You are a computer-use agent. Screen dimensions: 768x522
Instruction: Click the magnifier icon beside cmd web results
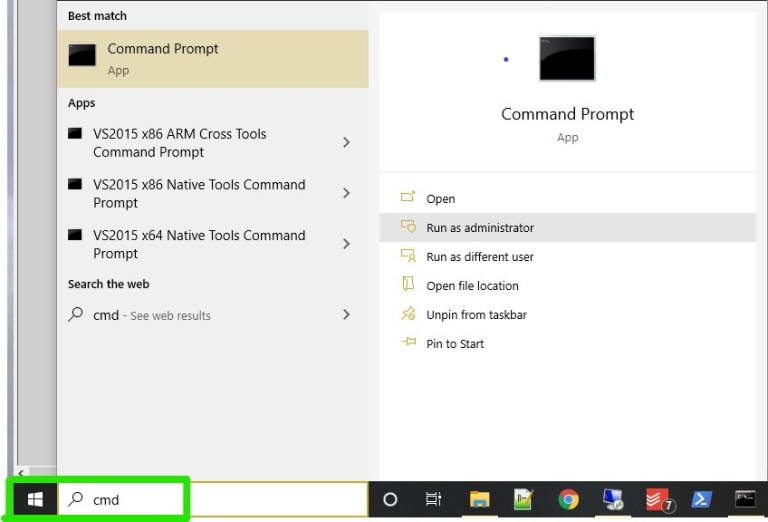[x=75, y=314]
